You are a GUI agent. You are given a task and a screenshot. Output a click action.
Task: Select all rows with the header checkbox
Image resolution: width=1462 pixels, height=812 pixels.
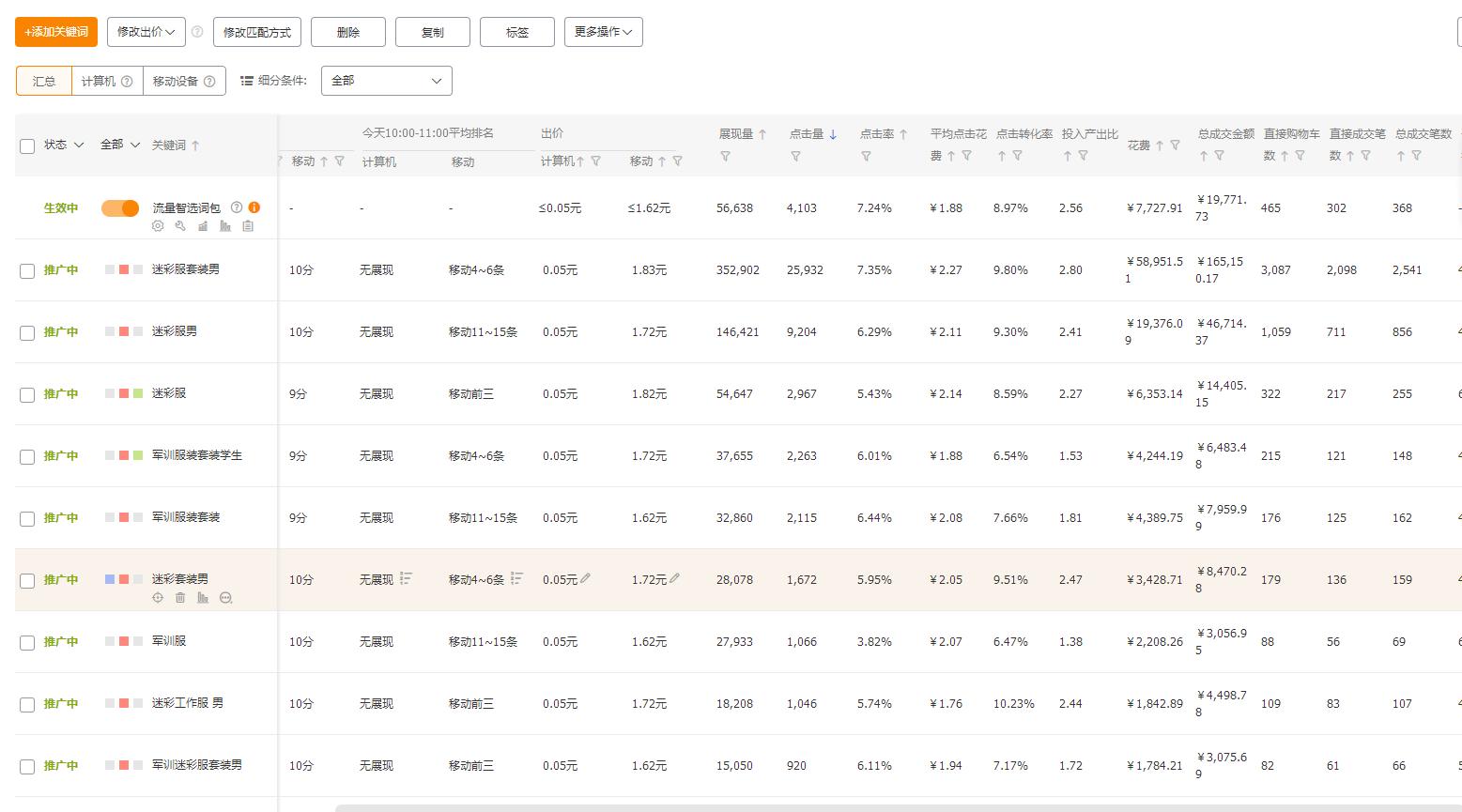(27, 146)
